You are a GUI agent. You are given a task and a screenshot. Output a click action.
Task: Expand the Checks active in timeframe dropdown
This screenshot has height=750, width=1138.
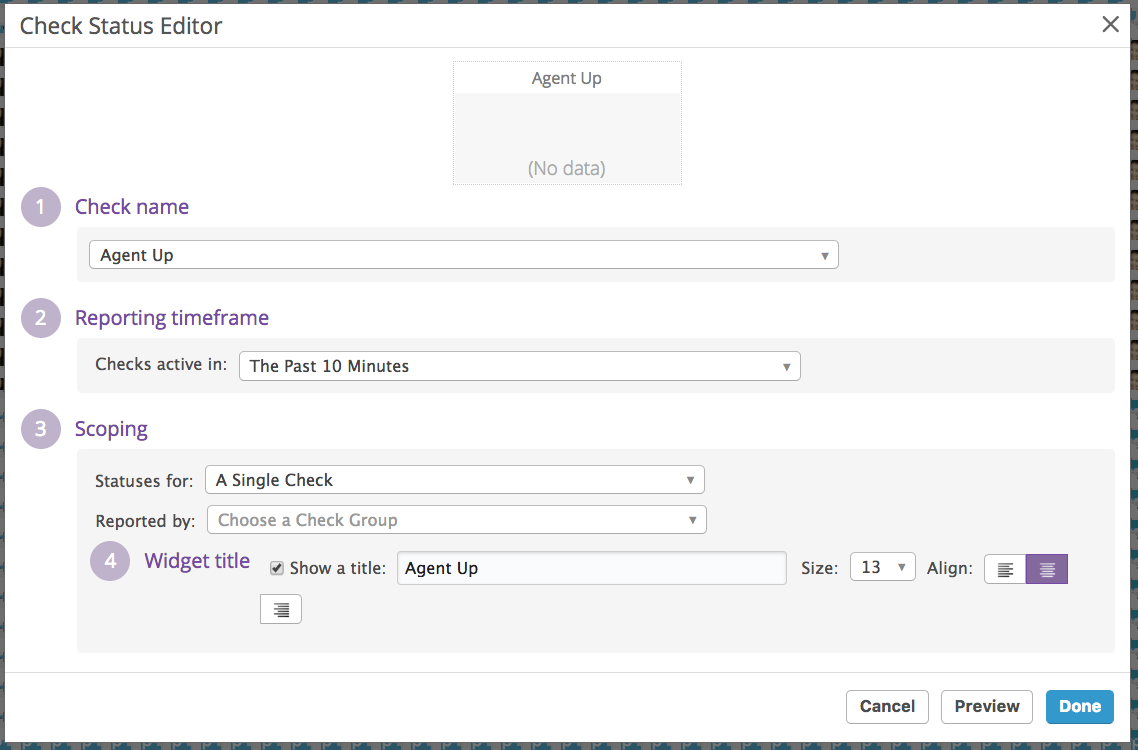pyautogui.click(x=519, y=366)
